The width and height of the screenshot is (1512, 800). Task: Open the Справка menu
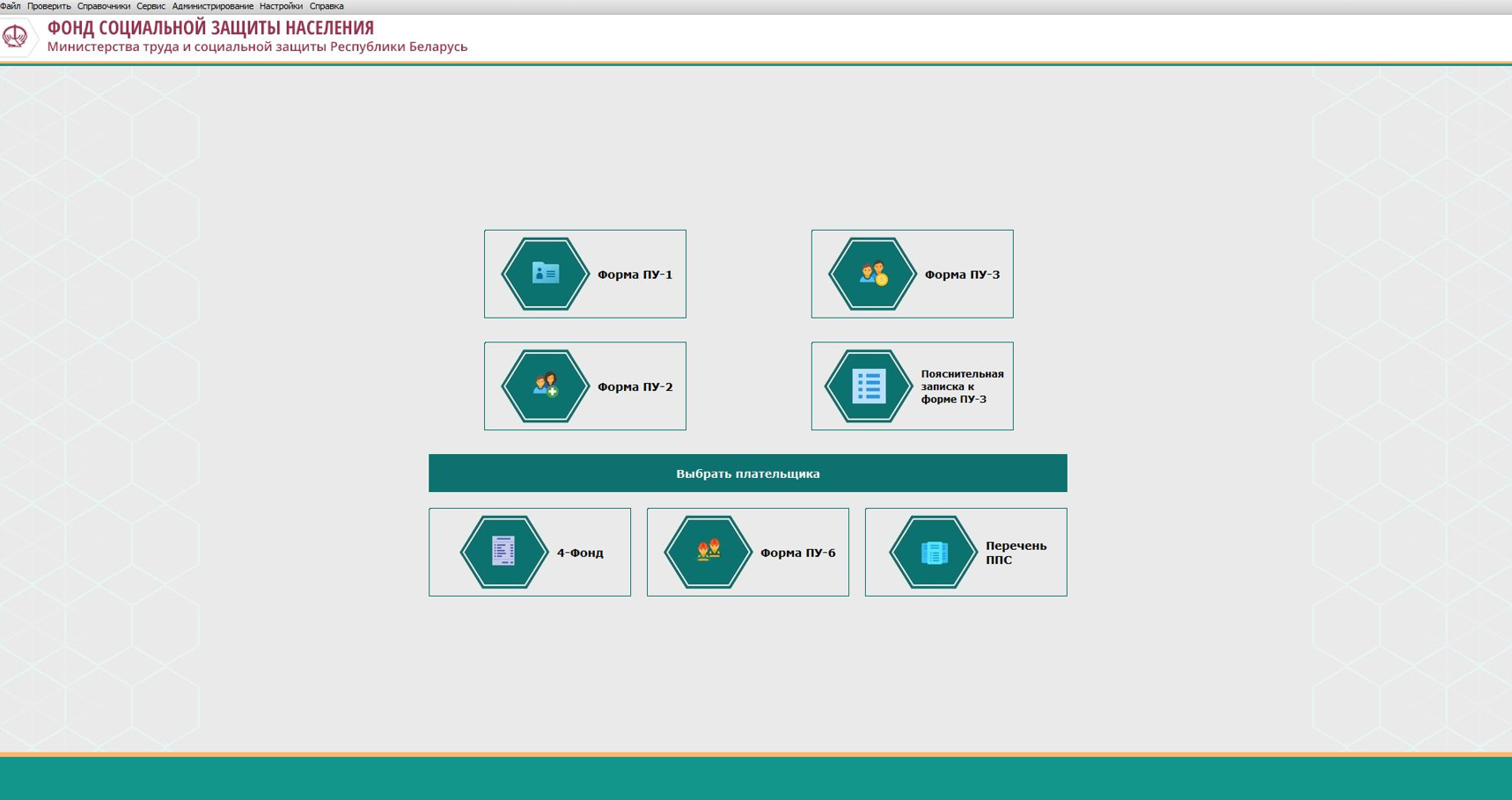(x=327, y=6)
